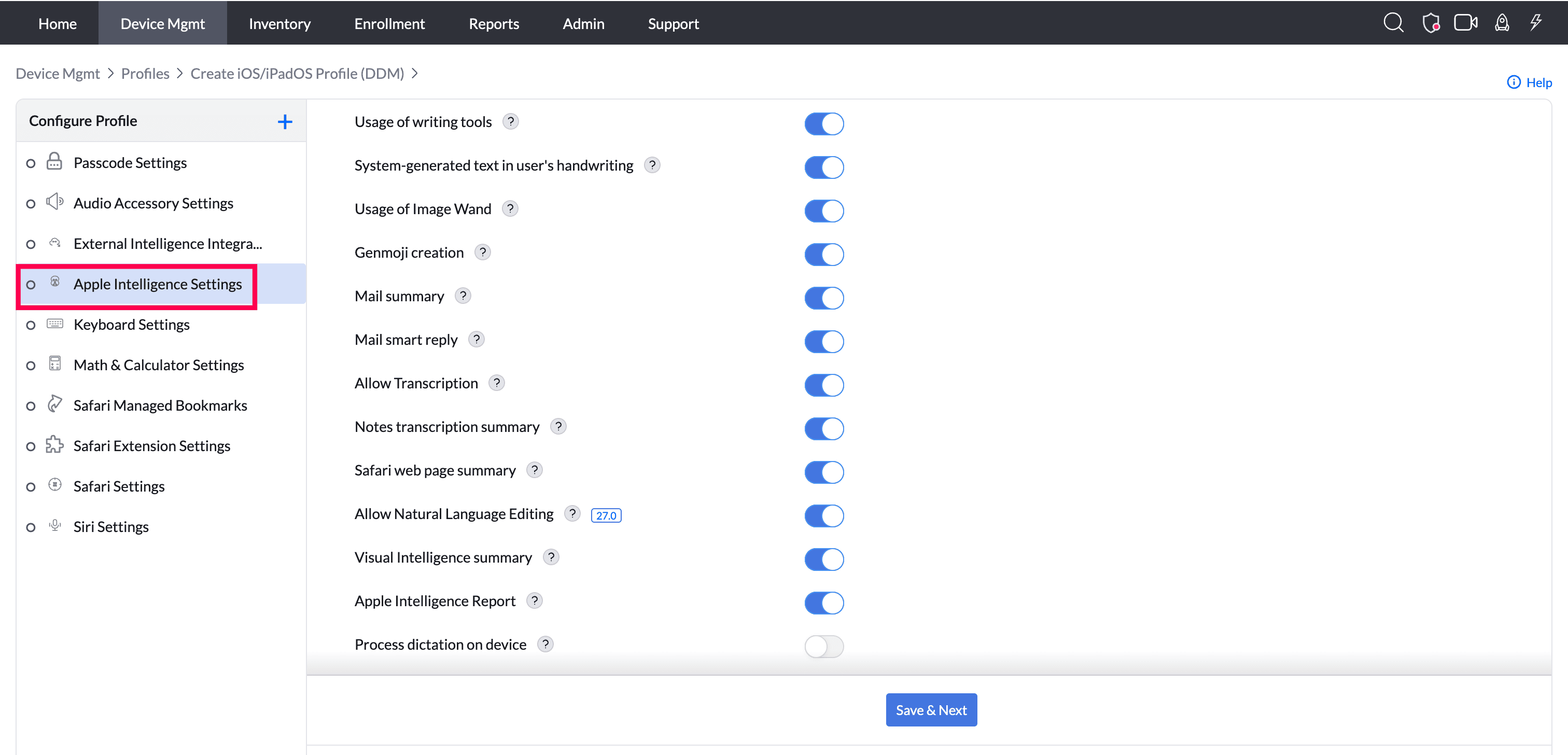1568x755 pixels.
Task: Open Safari Managed Bookmarks payload
Action: point(160,406)
